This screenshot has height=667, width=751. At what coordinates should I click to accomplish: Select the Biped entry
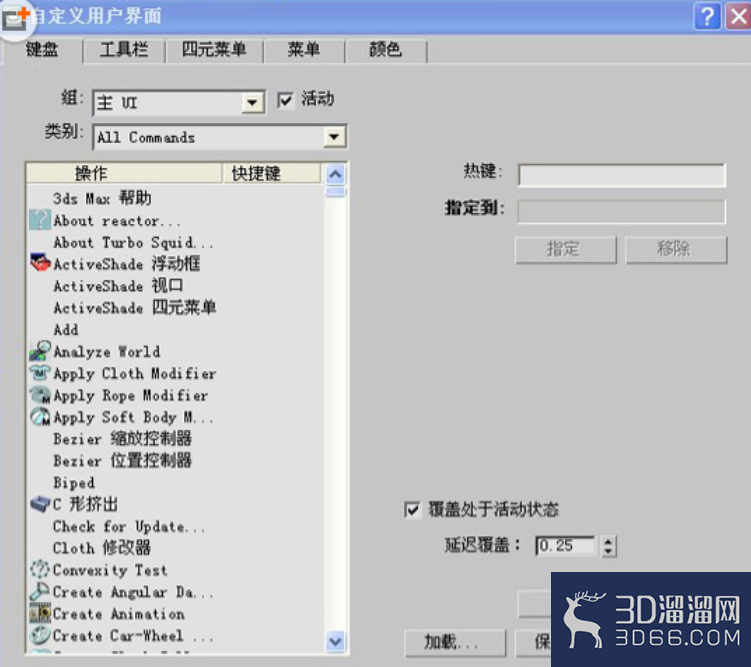(x=74, y=483)
